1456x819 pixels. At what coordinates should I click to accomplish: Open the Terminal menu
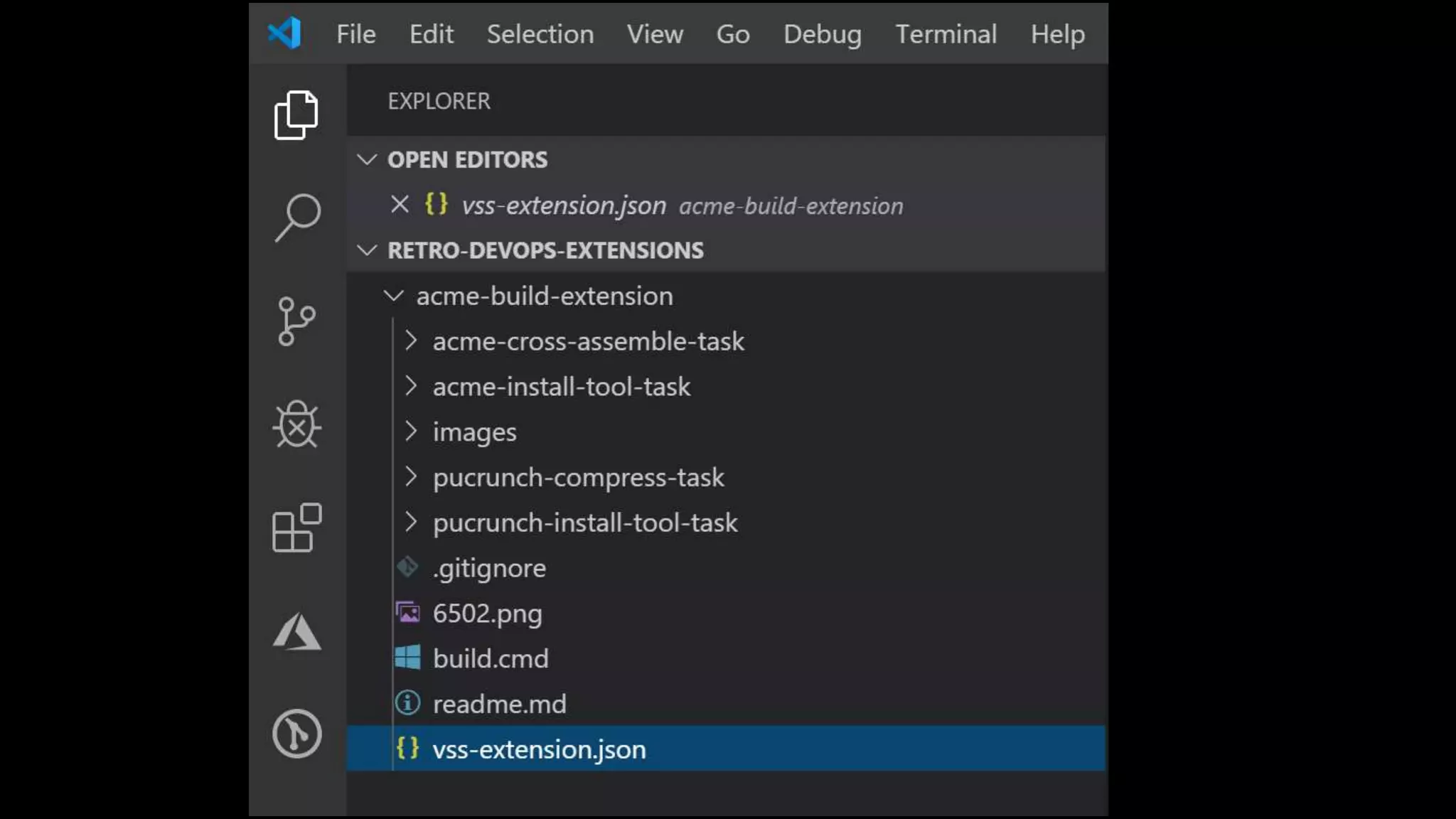click(x=946, y=34)
